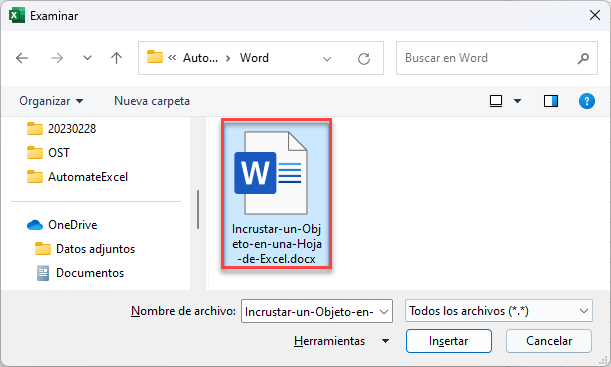The width and height of the screenshot is (611, 367).
Task: Open the Datos adjuntos folder
Action: [x=85, y=249]
